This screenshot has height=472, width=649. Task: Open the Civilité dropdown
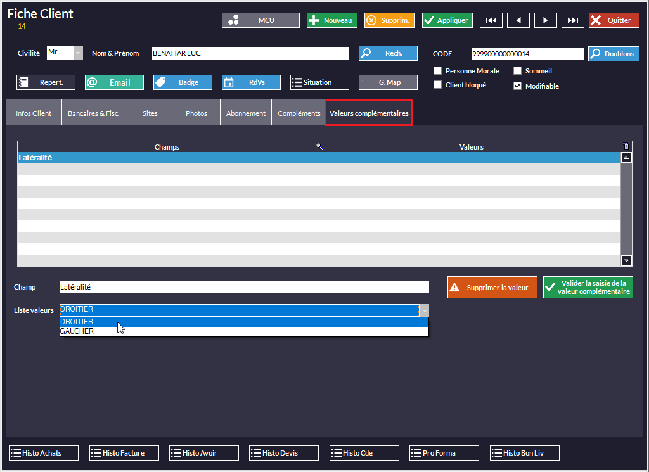click(80, 52)
